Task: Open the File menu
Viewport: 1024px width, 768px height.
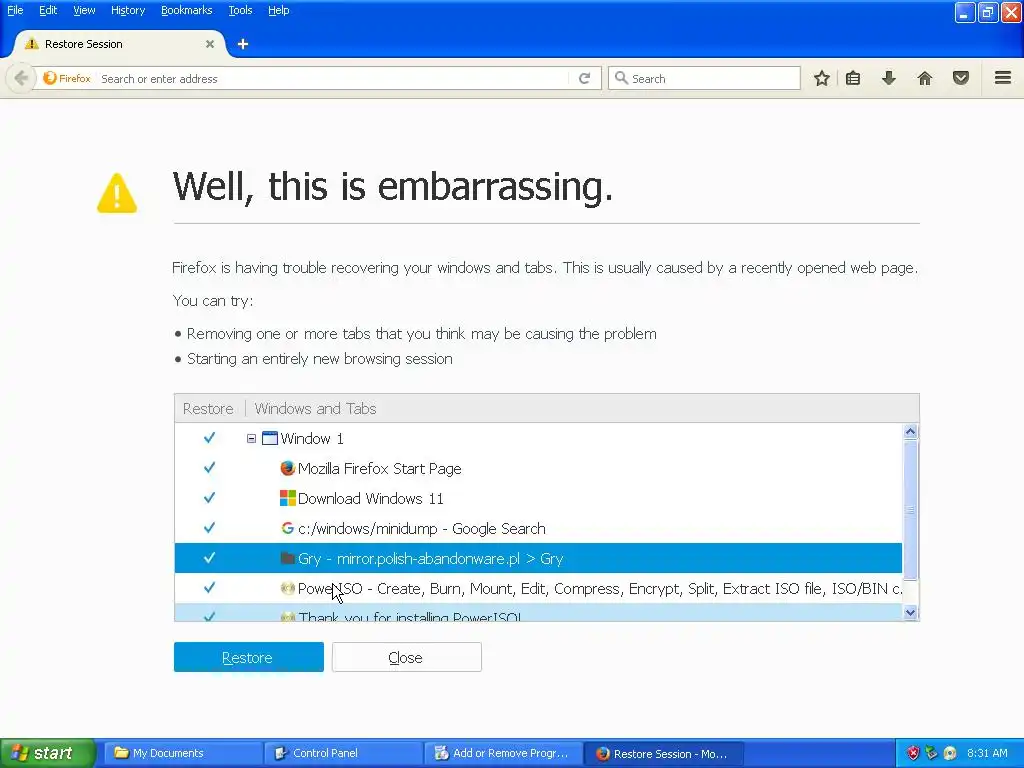Action: 15,10
